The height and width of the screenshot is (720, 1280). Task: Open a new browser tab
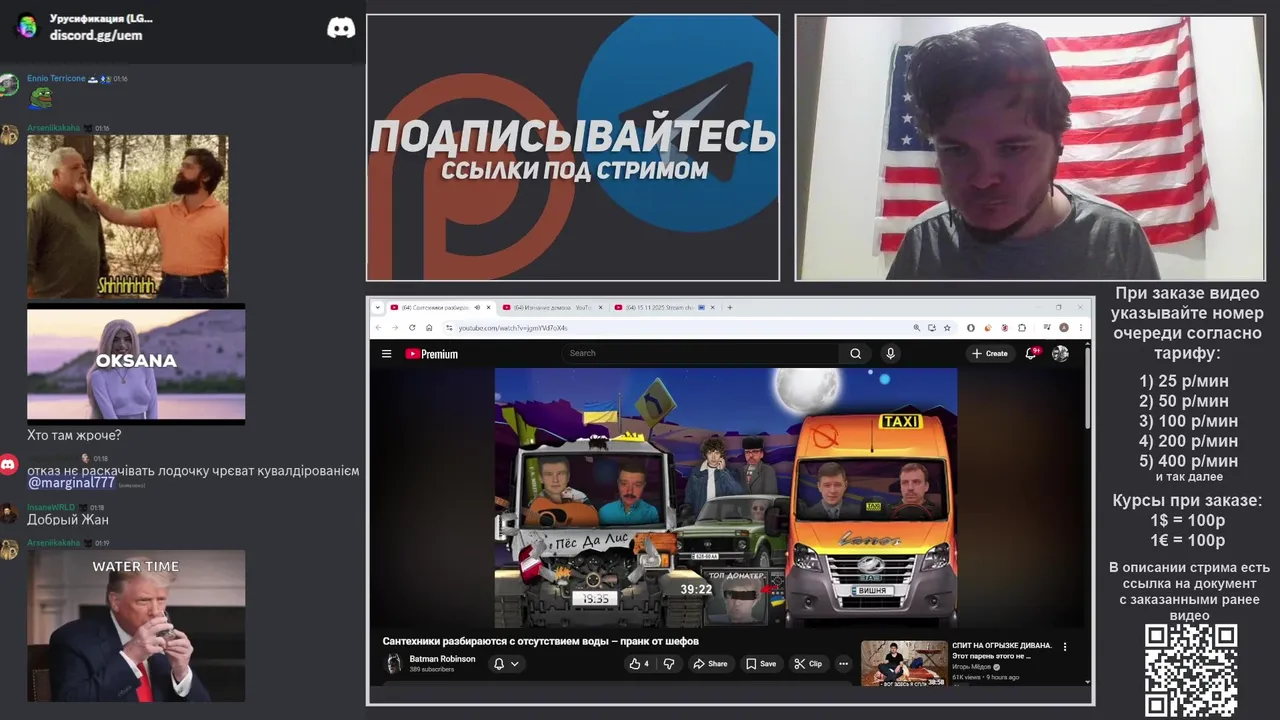(x=730, y=307)
